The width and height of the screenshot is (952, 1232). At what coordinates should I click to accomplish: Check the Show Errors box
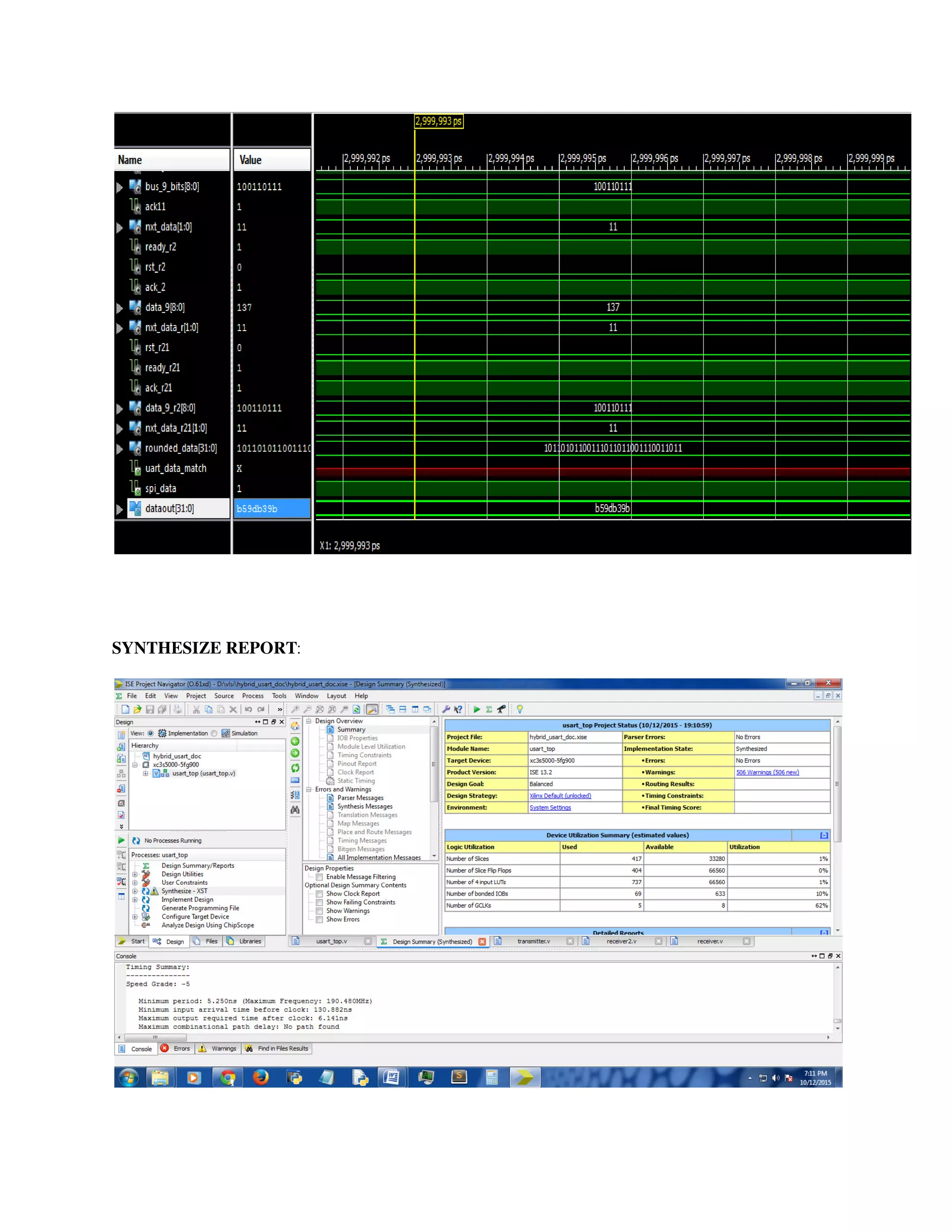tap(319, 920)
